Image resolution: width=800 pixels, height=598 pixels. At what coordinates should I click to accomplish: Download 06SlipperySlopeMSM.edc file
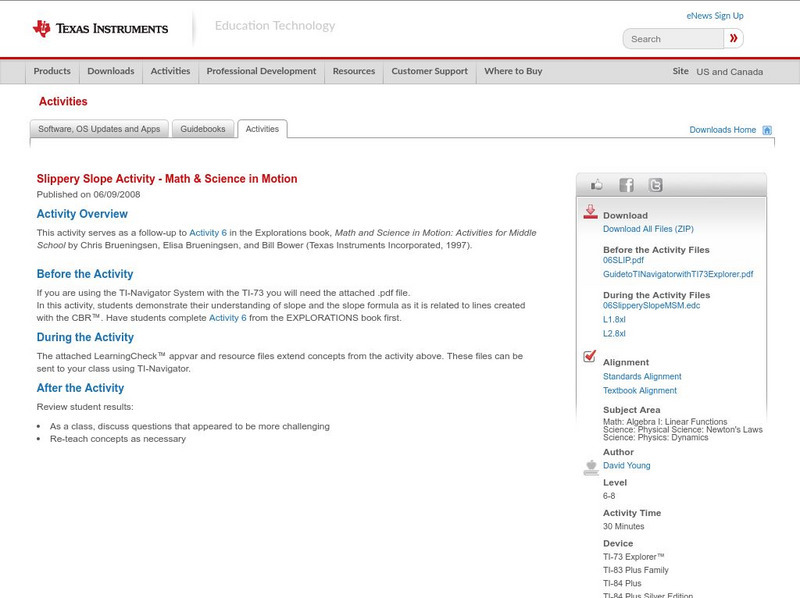(652, 306)
